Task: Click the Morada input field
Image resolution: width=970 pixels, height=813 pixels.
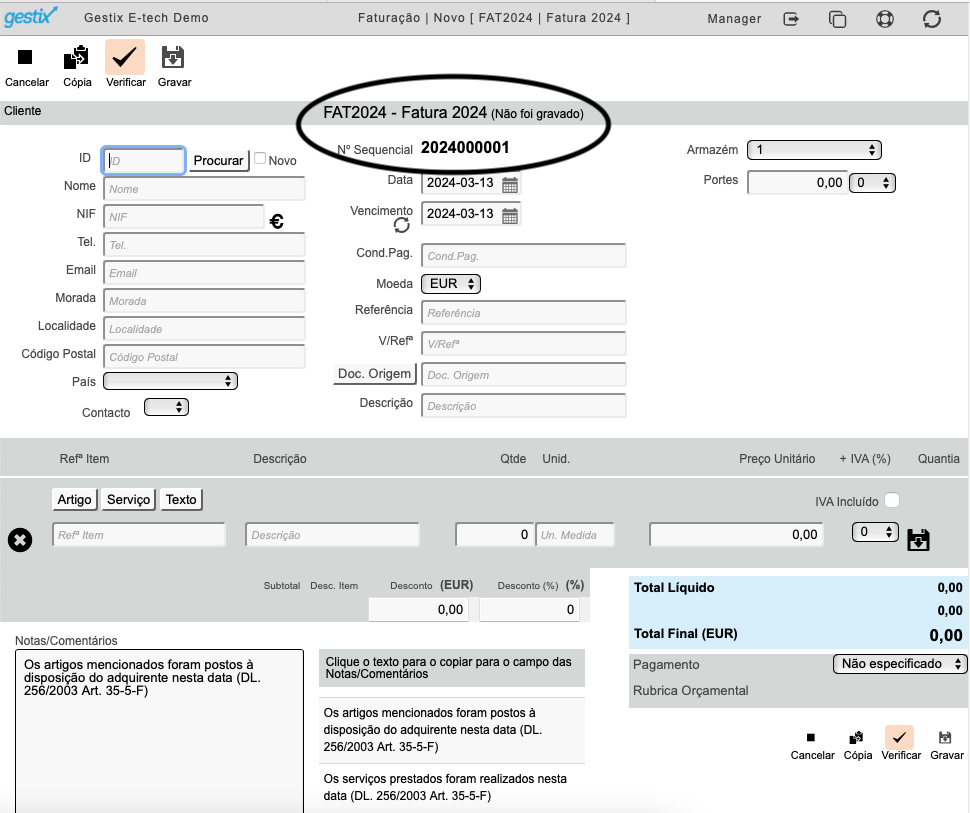Action: coord(204,301)
